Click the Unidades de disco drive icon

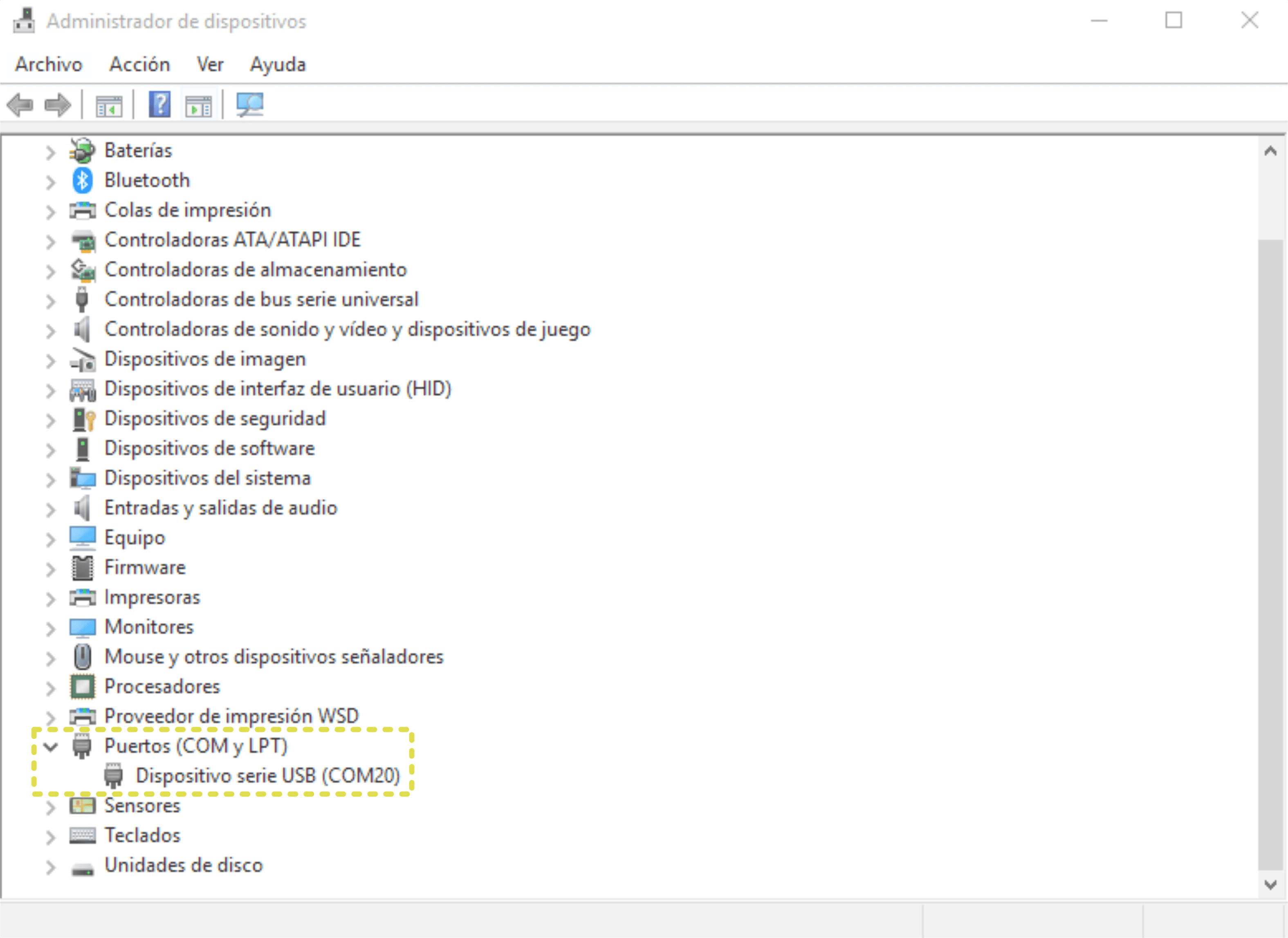(x=83, y=869)
